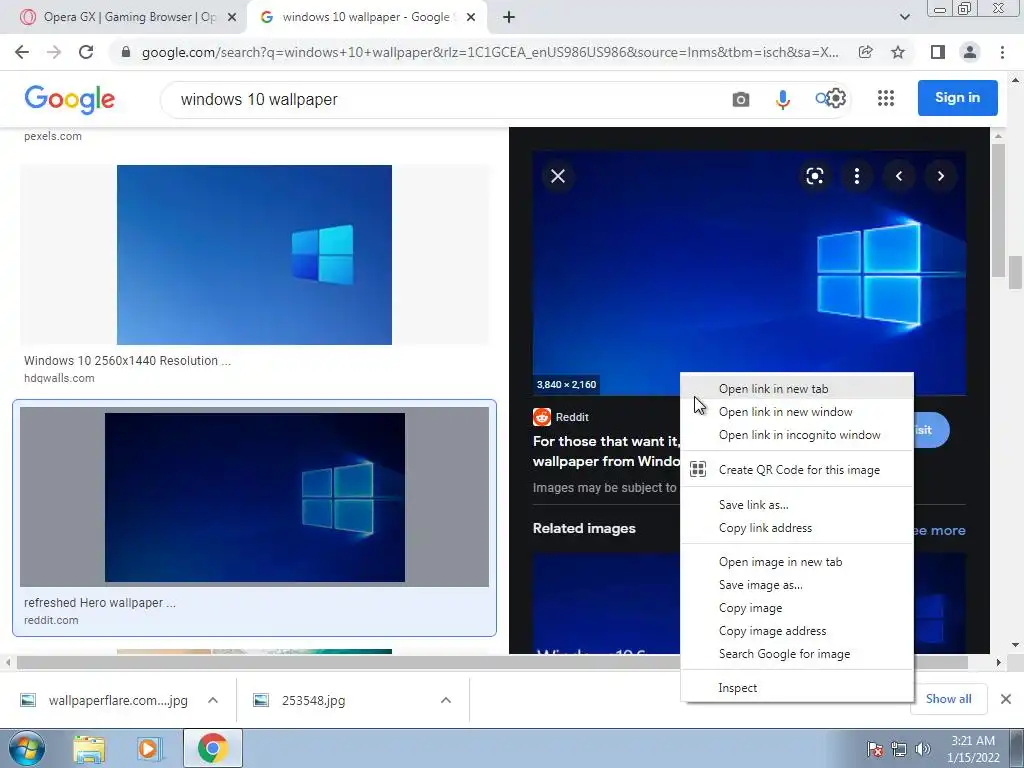Click the reddit.com source link

[51, 620]
